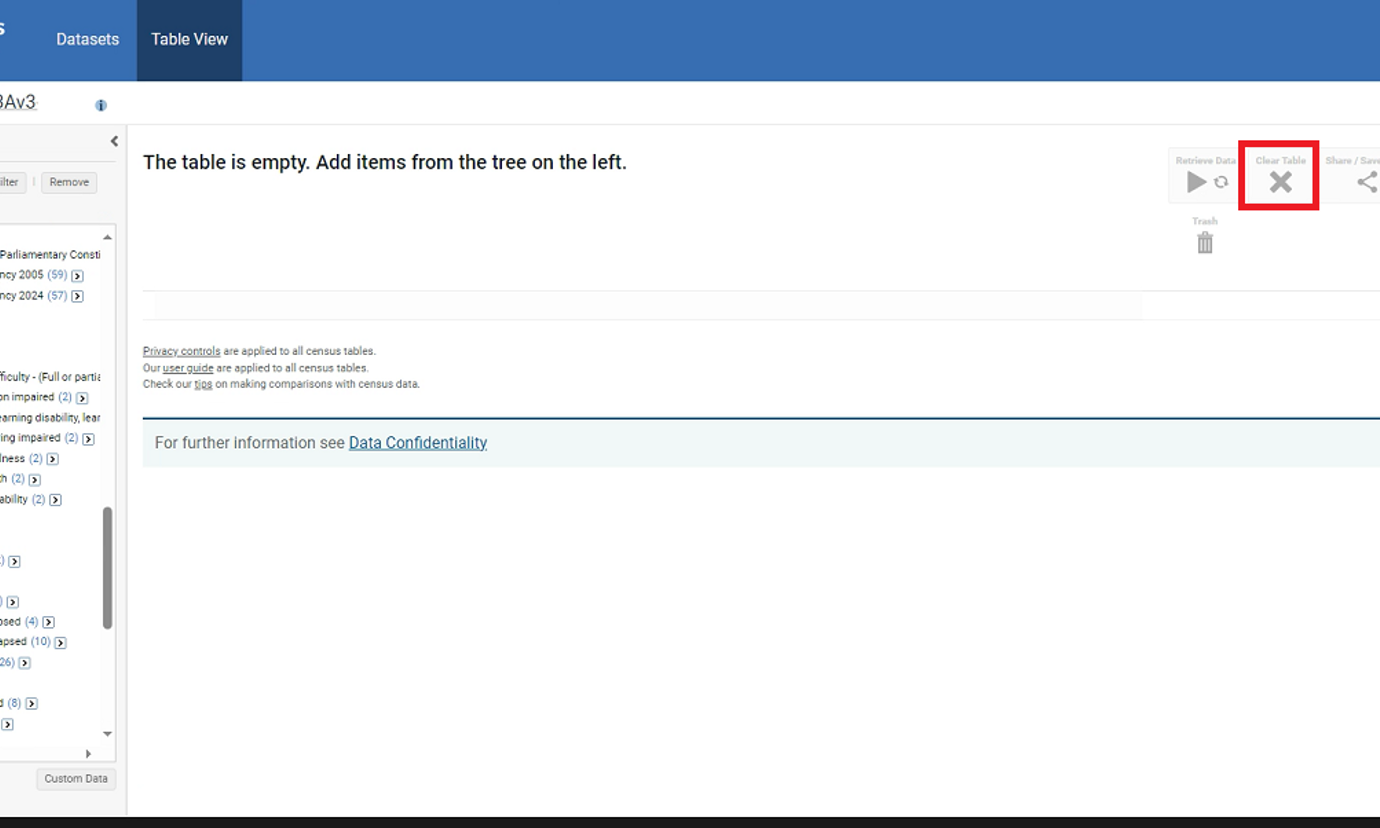1380x828 pixels.
Task: Open the user guide link
Action: (188, 368)
